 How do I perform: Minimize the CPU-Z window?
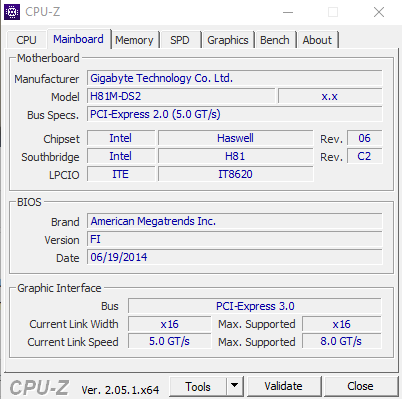pyautogui.click(x=288, y=12)
